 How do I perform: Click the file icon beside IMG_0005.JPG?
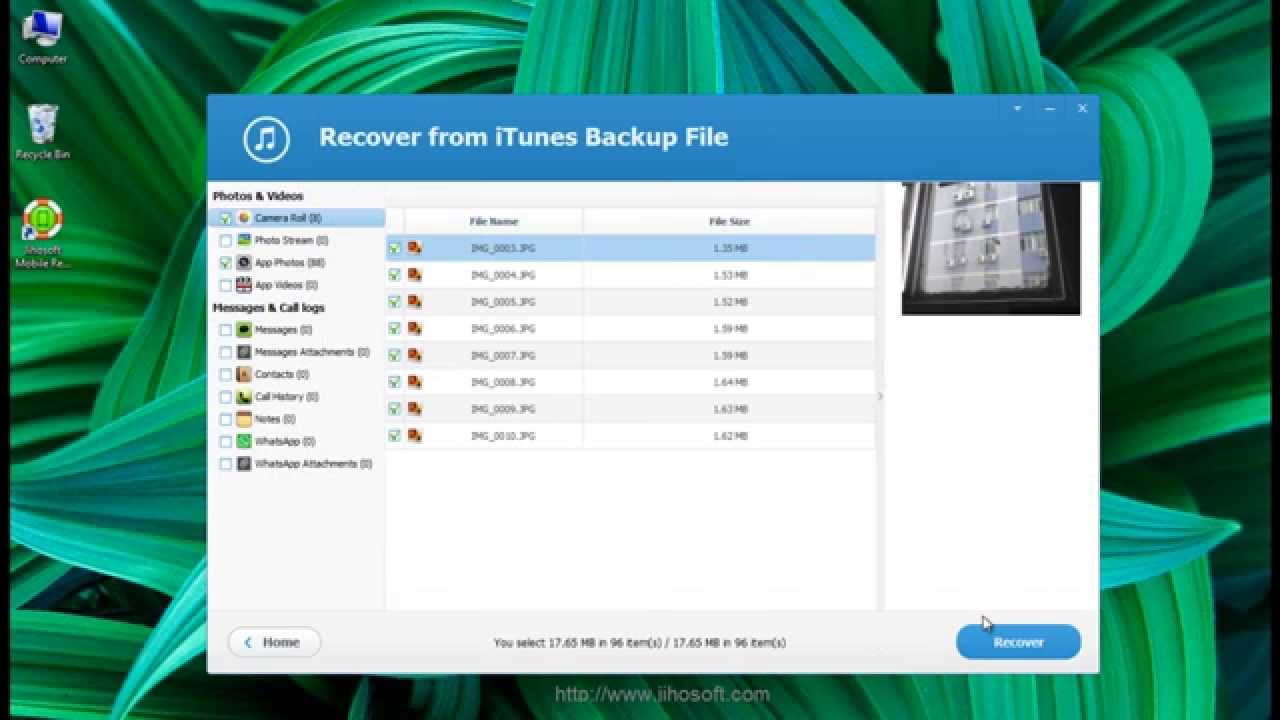pyautogui.click(x=414, y=302)
